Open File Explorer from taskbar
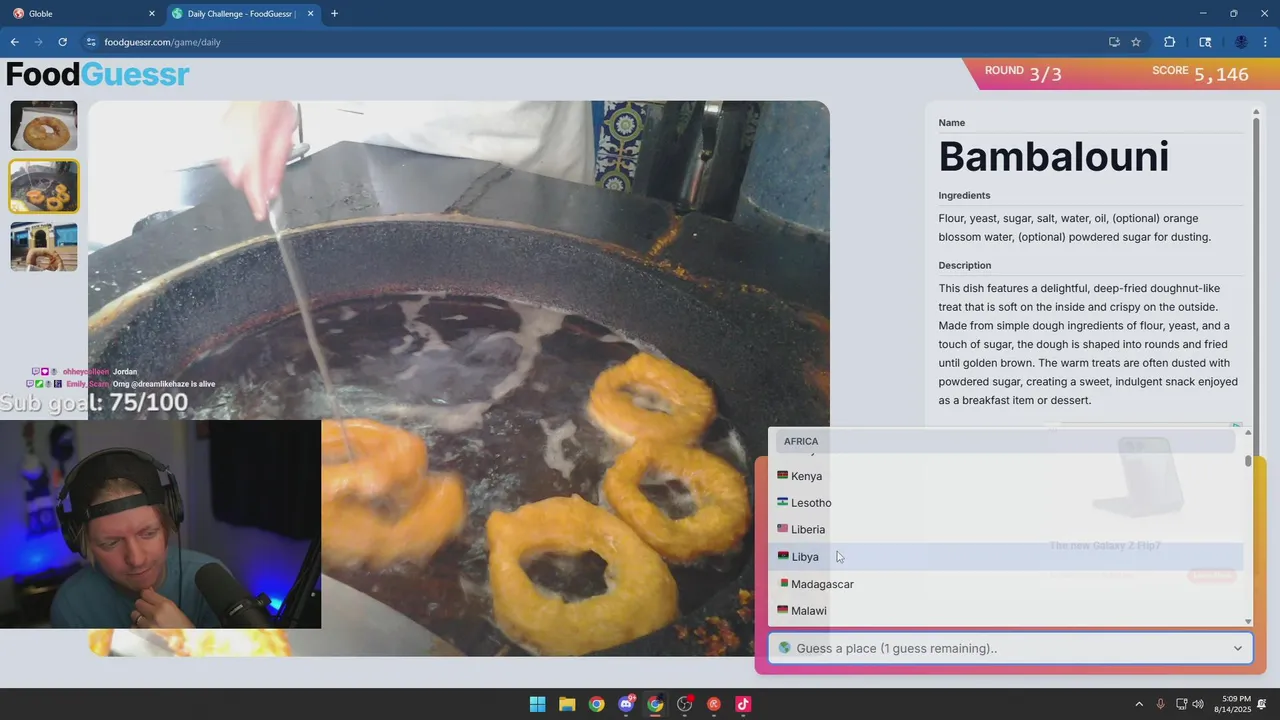Image resolution: width=1280 pixels, height=720 pixels. tap(567, 704)
